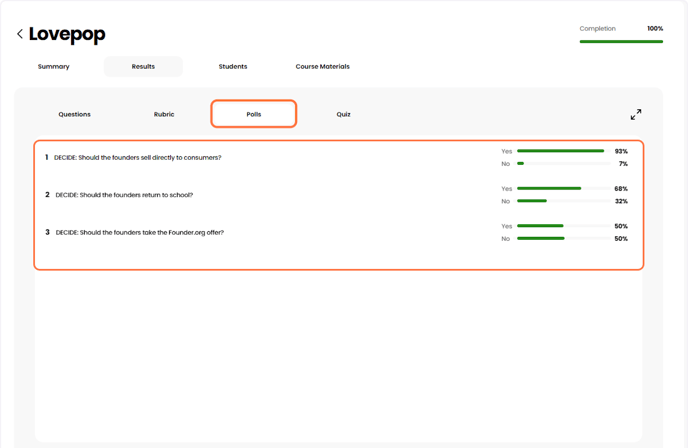Viewport: 688px width, 448px height.
Task: Click the back arrow beside Lovepop
Action: point(20,34)
